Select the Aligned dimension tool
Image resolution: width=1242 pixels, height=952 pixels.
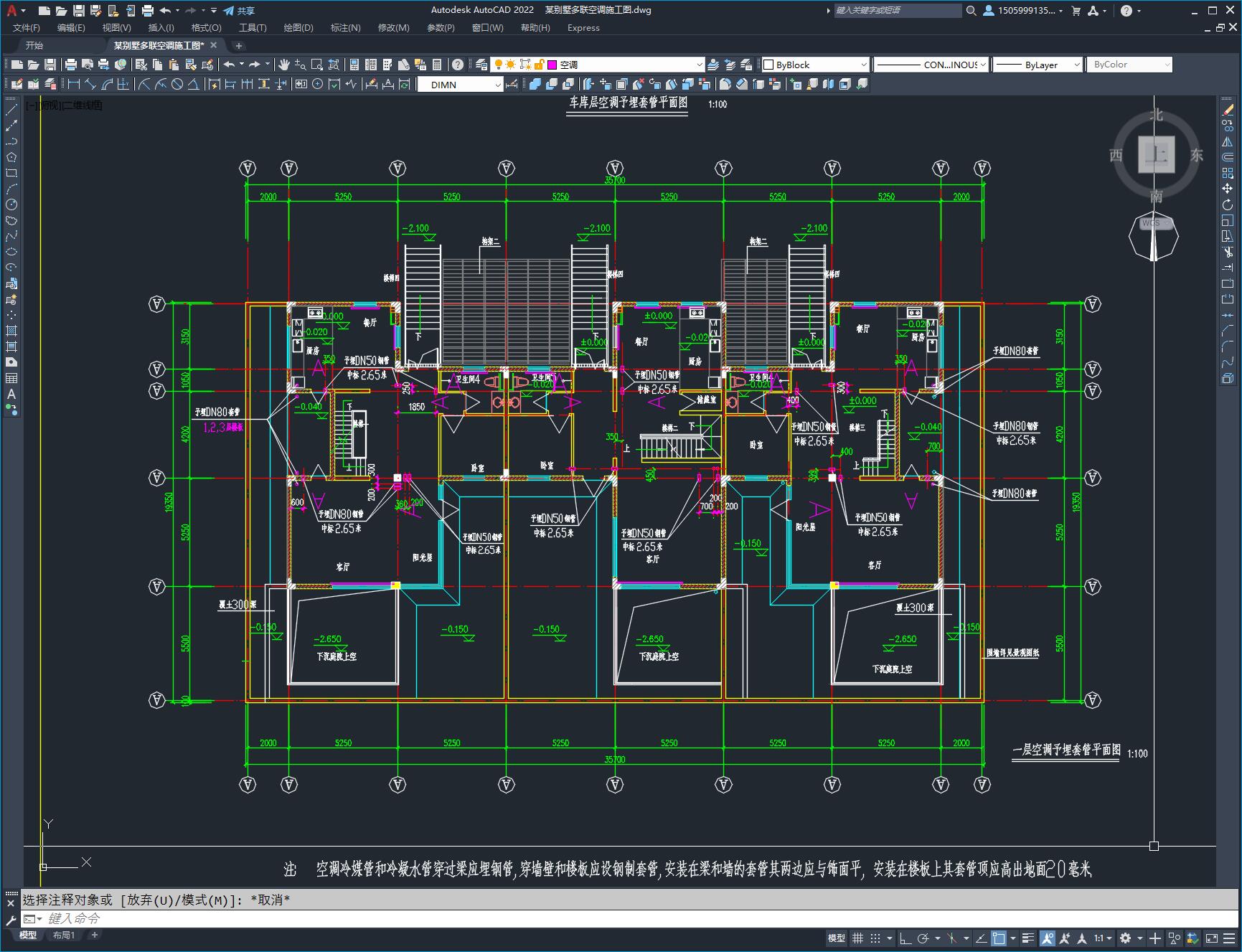[x=90, y=85]
